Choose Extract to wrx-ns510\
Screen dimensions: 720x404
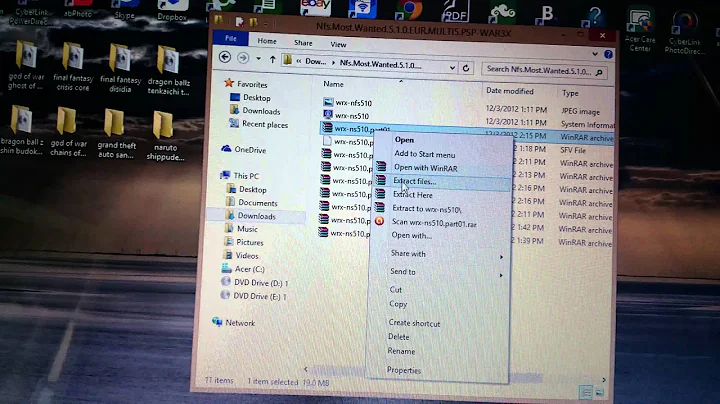pos(427,208)
